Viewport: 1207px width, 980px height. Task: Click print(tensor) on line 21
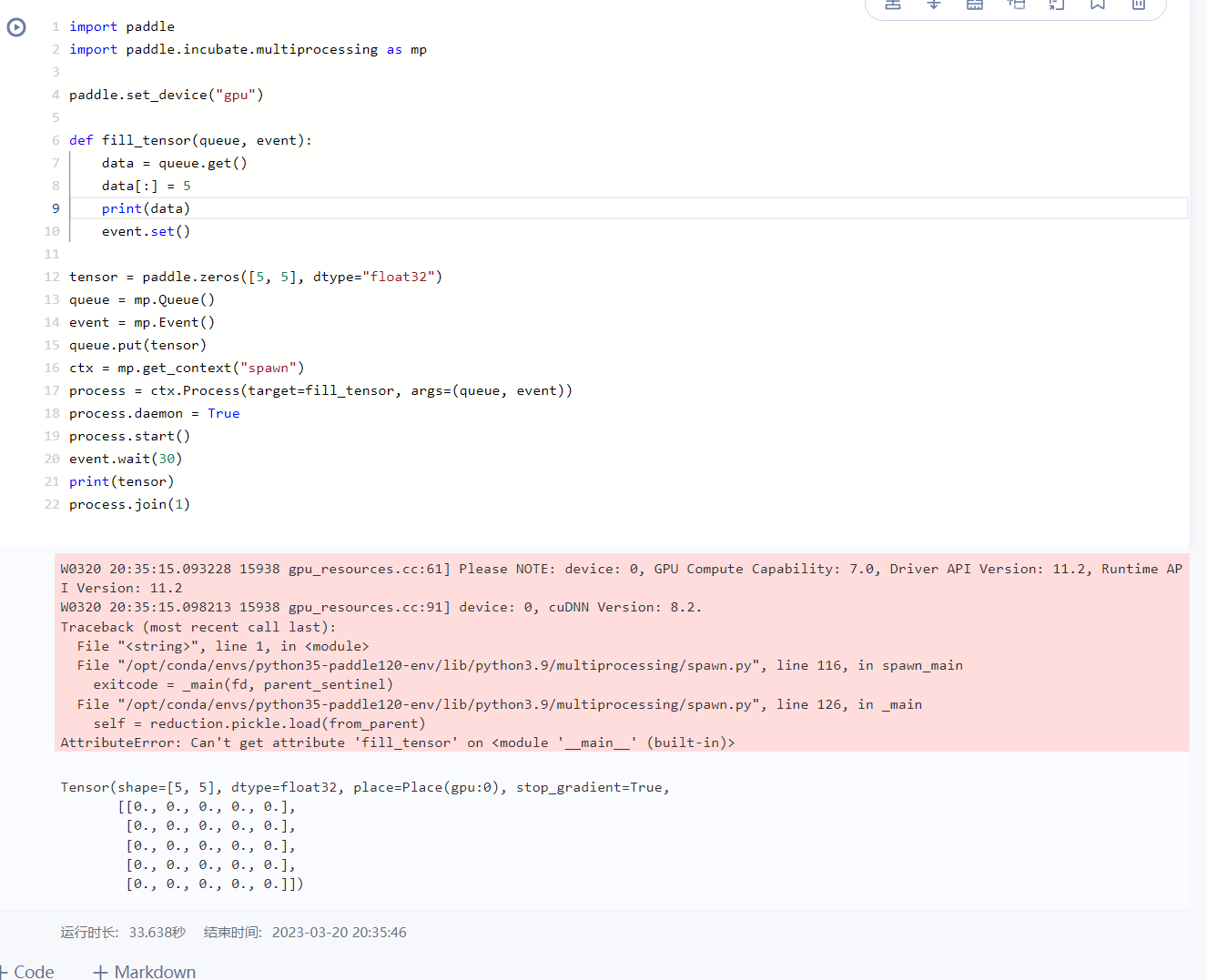click(121, 480)
